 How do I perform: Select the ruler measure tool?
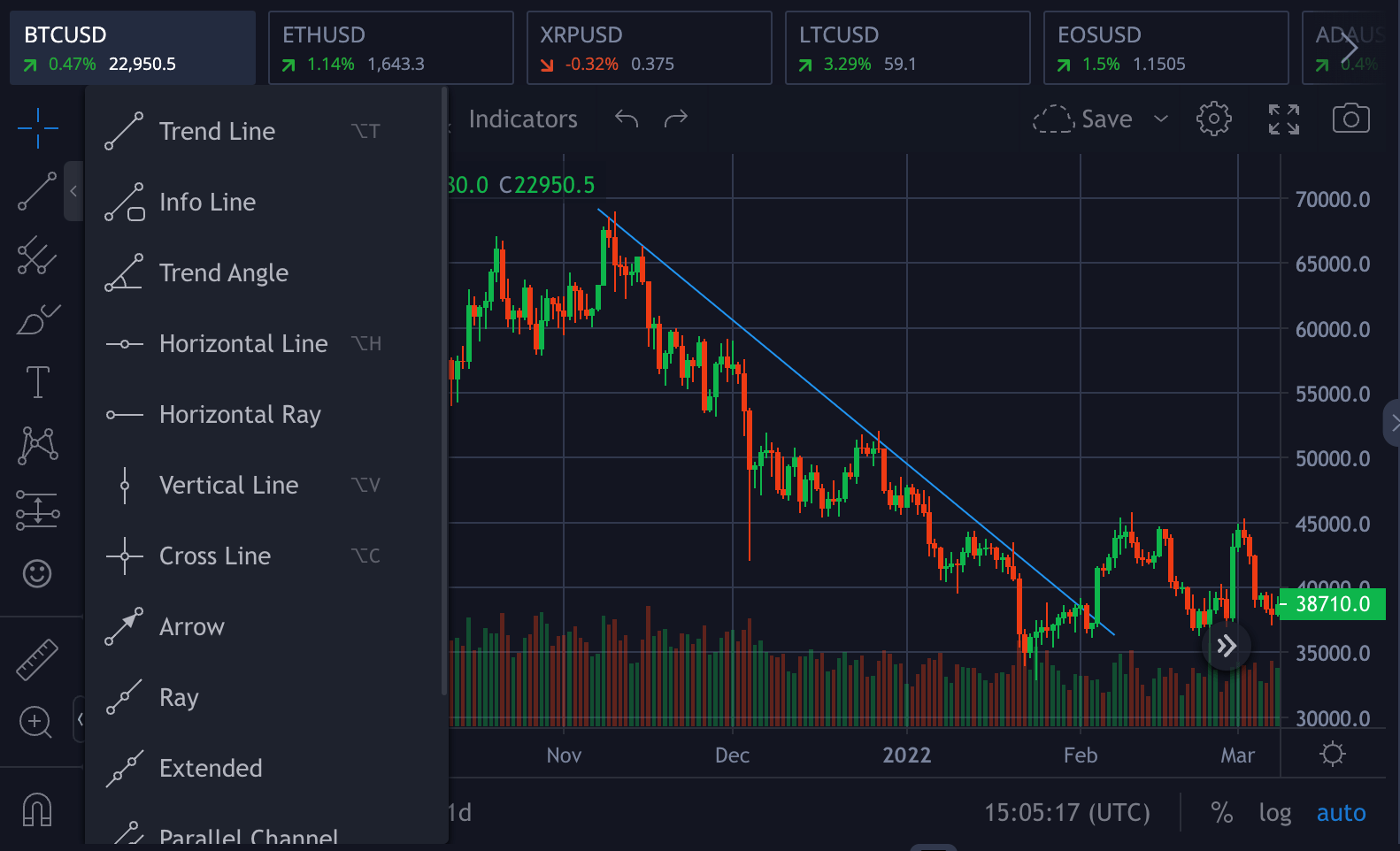(x=37, y=660)
